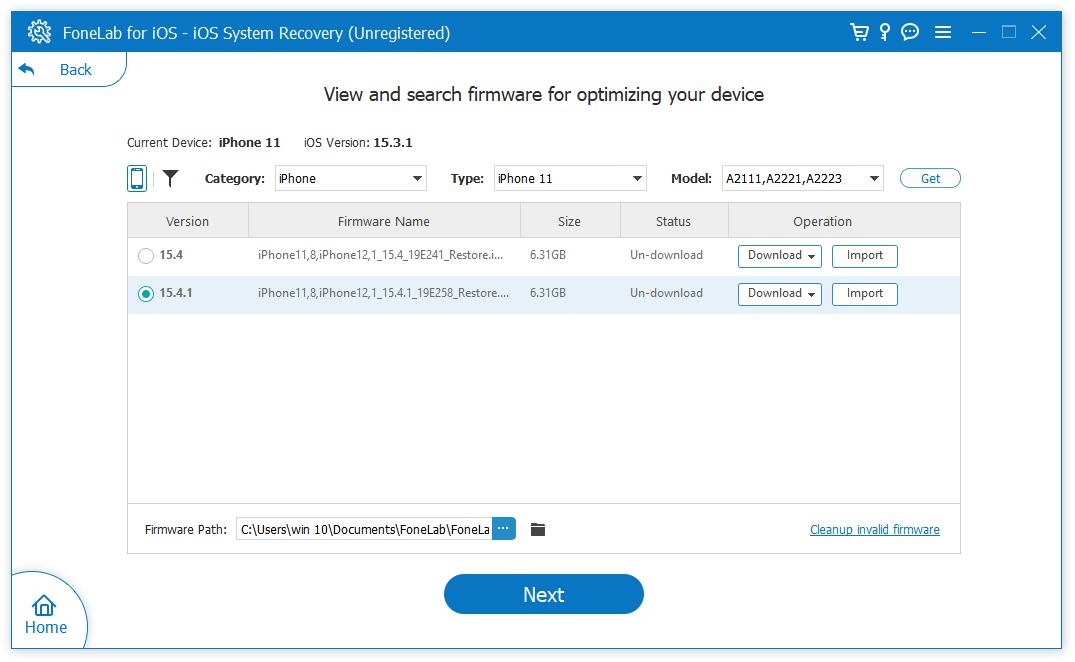Click the 6.31GB size in 15.4 row
Viewport: 1075px width, 662px height.
(x=548, y=255)
